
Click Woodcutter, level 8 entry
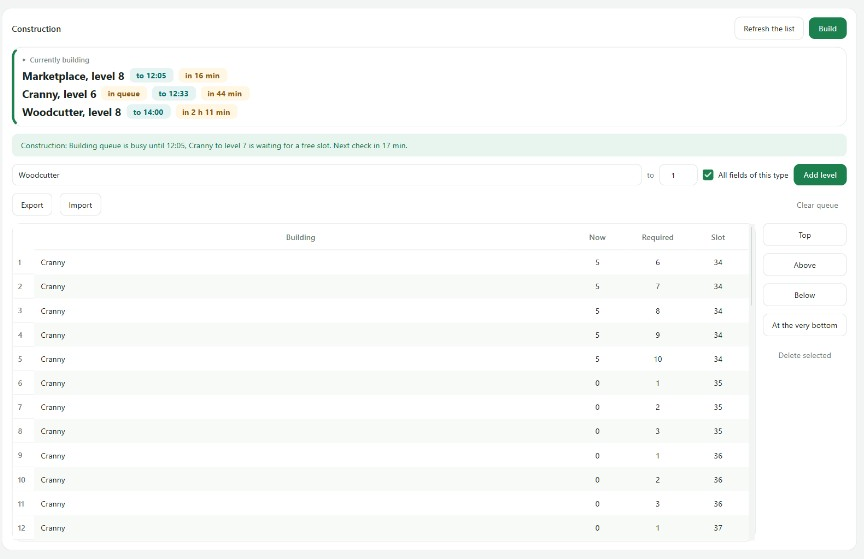coord(72,112)
